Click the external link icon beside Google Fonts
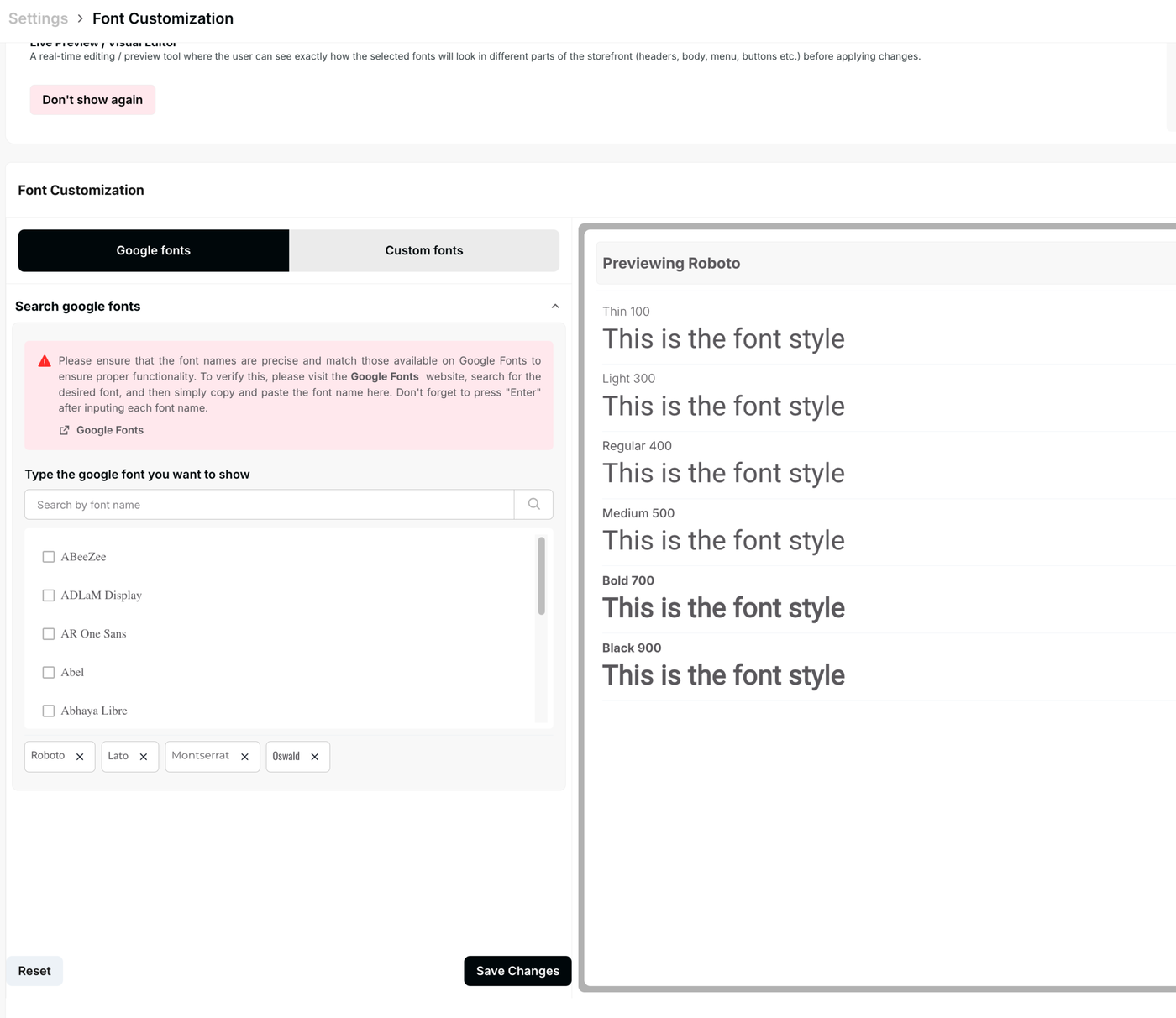 tap(64, 430)
